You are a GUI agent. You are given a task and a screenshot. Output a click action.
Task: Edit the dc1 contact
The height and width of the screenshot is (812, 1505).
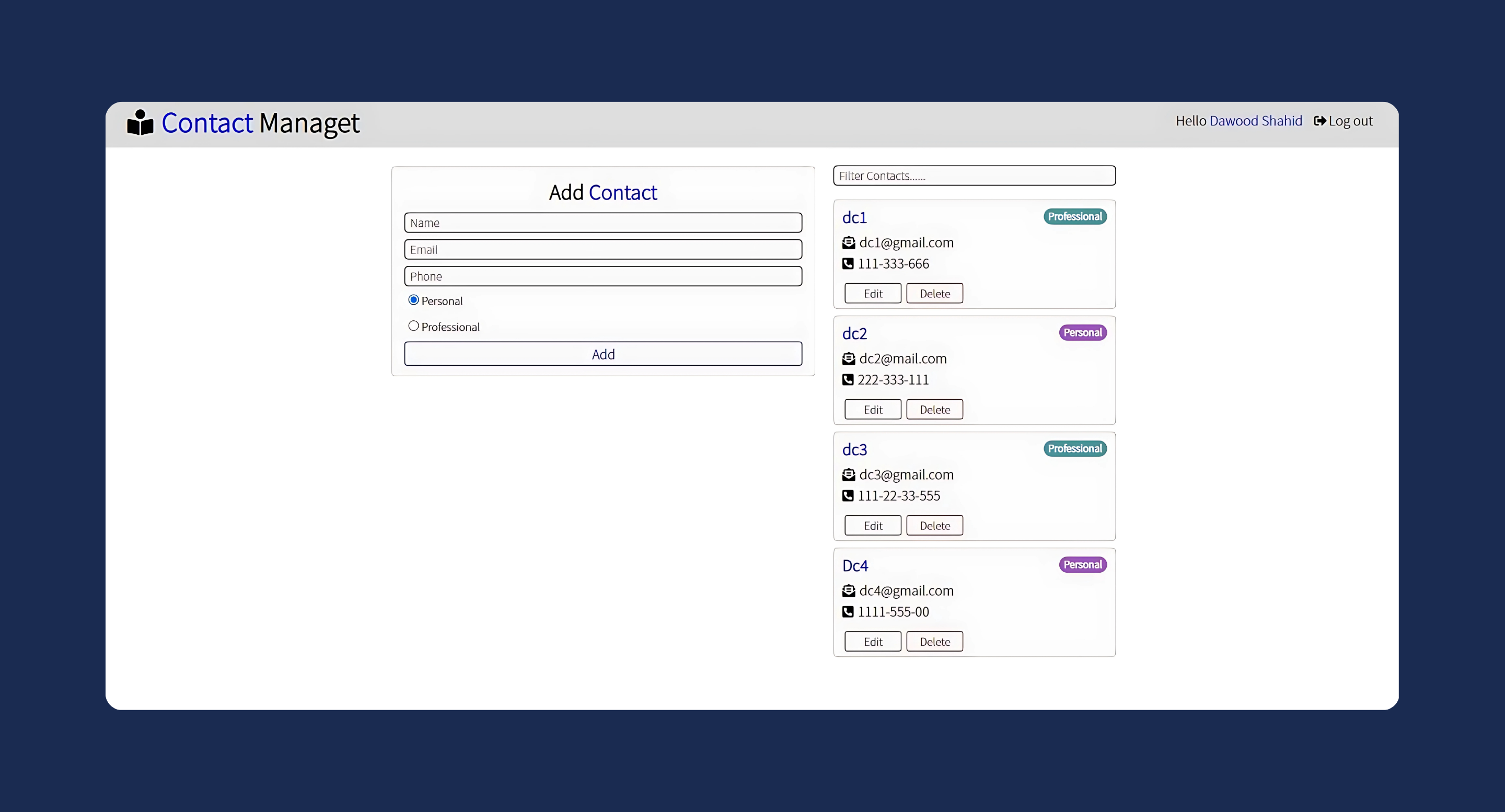pyautogui.click(x=873, y=293)
